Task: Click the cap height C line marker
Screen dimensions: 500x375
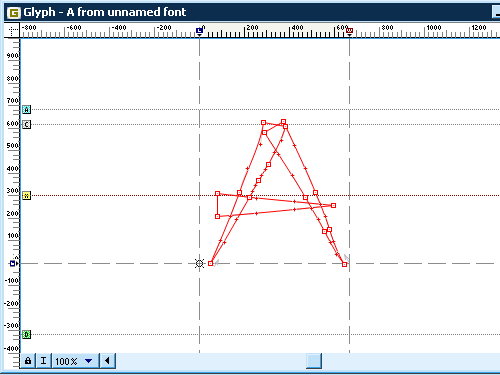Action: point(26,125)
